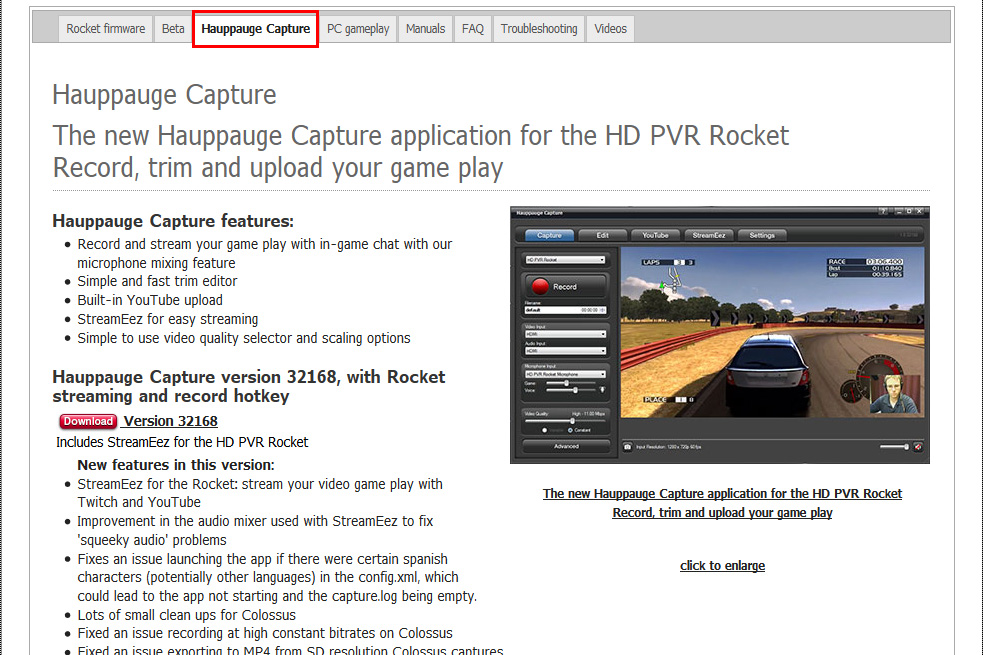
Task: Click 'Simple to use video quality selector' bullet
Action: pyautogui.click(x=244, y=338)
